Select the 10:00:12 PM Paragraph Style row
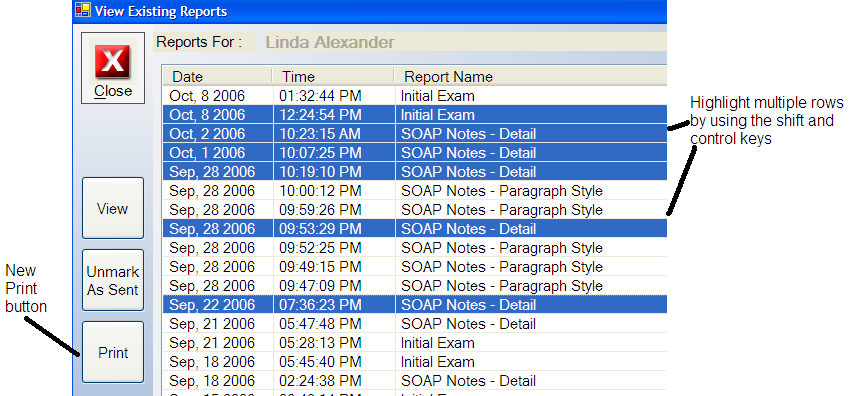This screenshot has height=396, width=861. [415, 191]
